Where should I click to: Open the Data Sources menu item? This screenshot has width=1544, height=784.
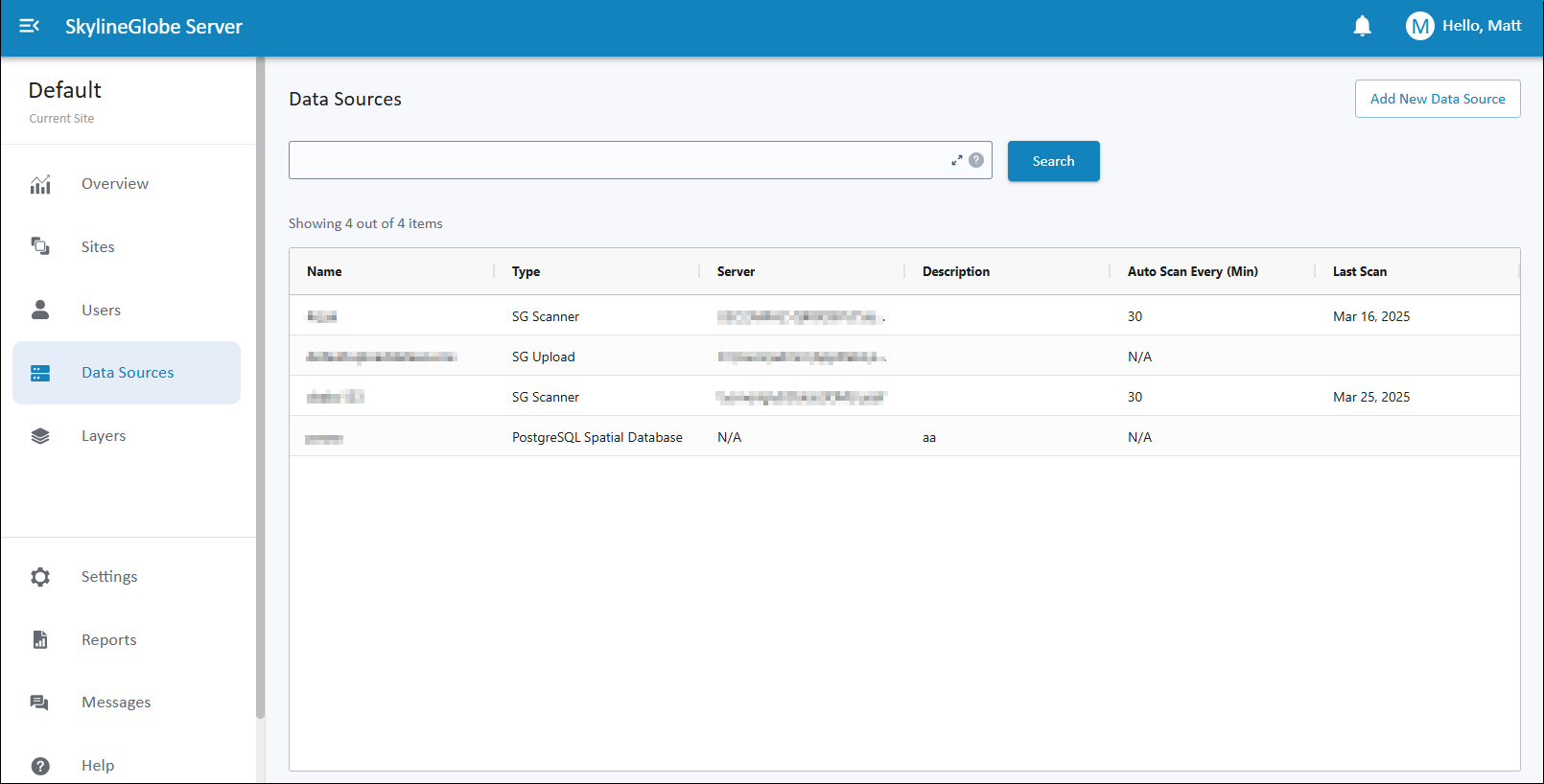(x=127, y=373)
